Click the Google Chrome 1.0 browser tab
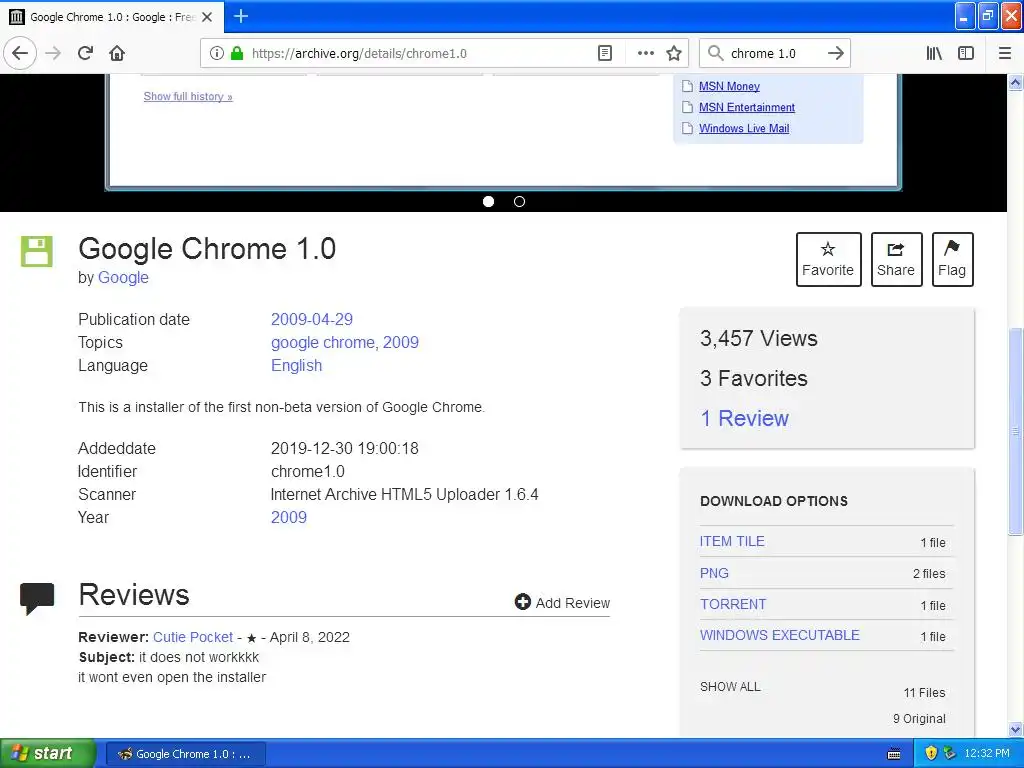 pyautogui.click(x=111, y=17)
